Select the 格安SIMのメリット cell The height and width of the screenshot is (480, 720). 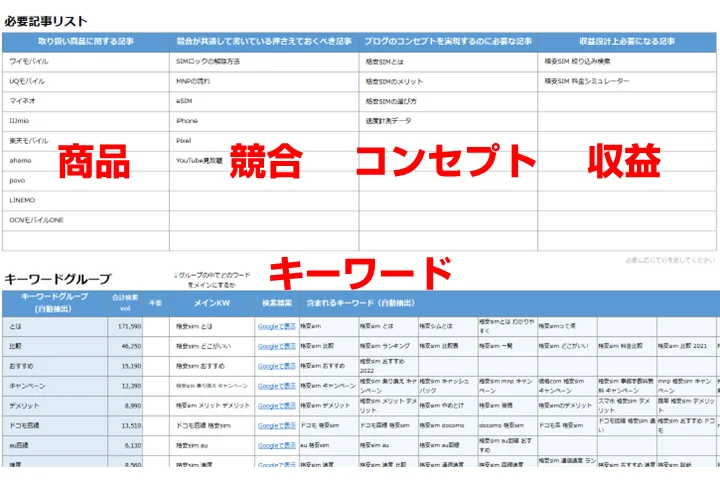click(x=448, y=81)
